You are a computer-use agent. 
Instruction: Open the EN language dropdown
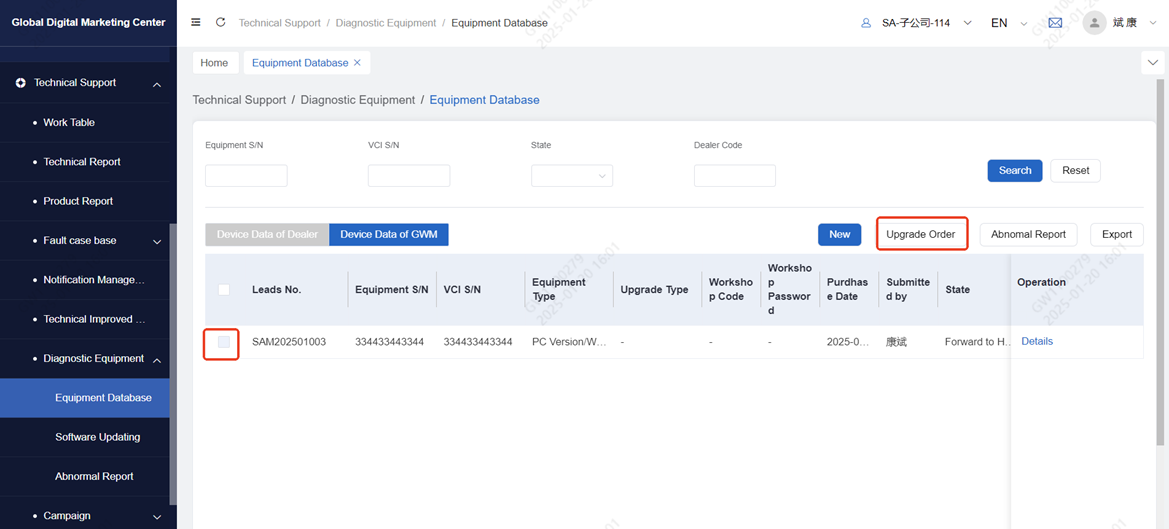[1008, 23]
